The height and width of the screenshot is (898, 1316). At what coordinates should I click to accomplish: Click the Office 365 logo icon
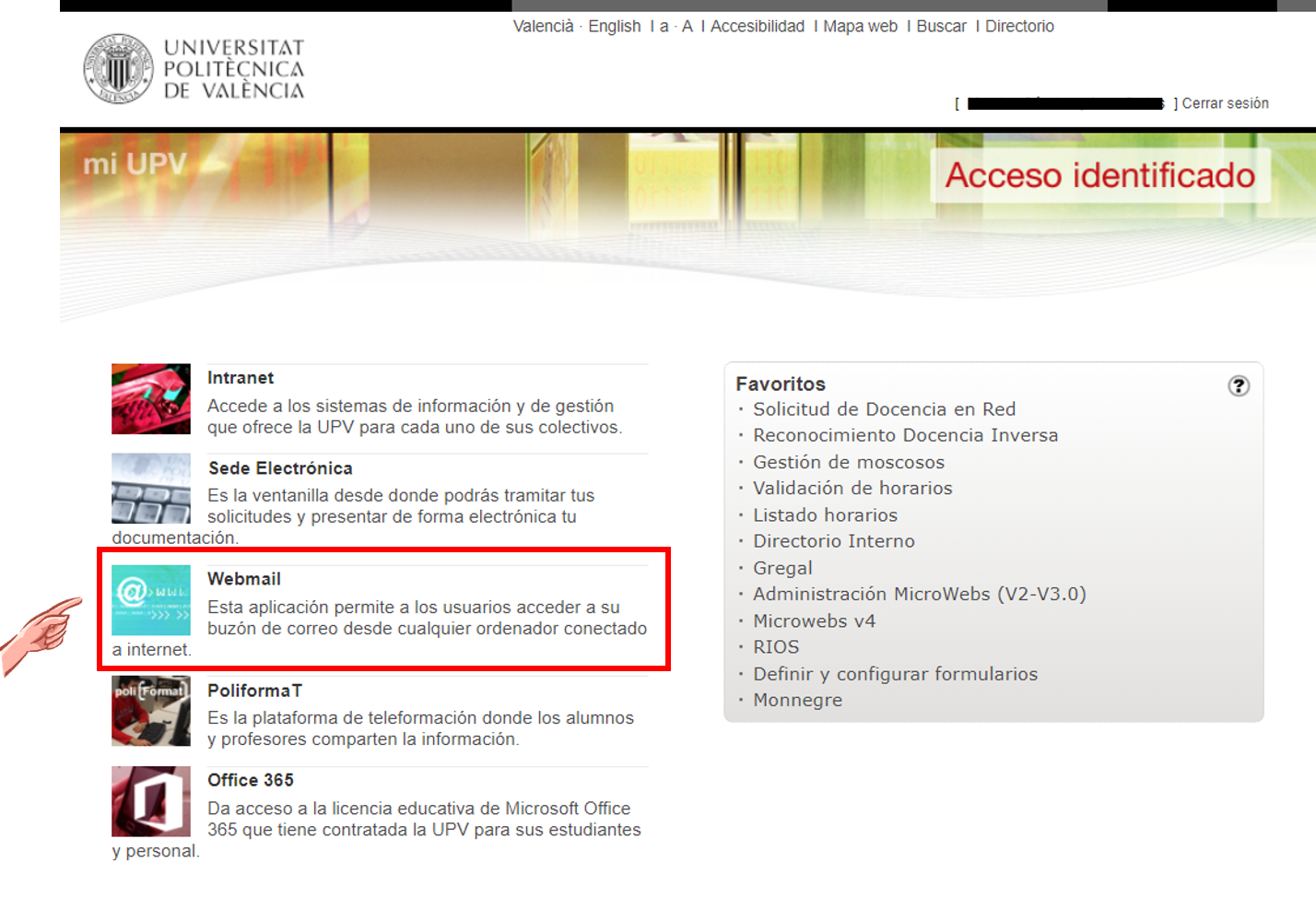pos(151,801)
